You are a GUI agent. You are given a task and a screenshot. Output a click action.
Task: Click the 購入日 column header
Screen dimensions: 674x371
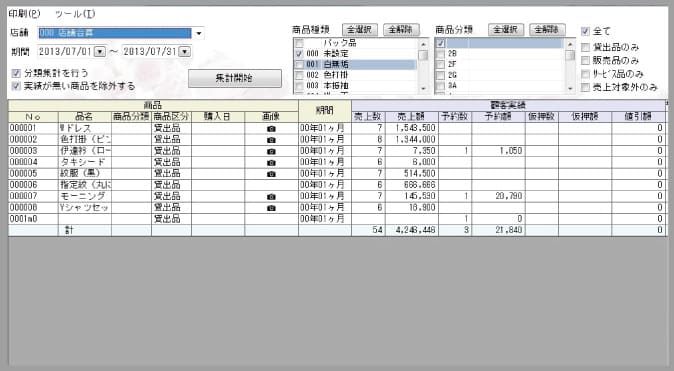click(x=218, y=117)
